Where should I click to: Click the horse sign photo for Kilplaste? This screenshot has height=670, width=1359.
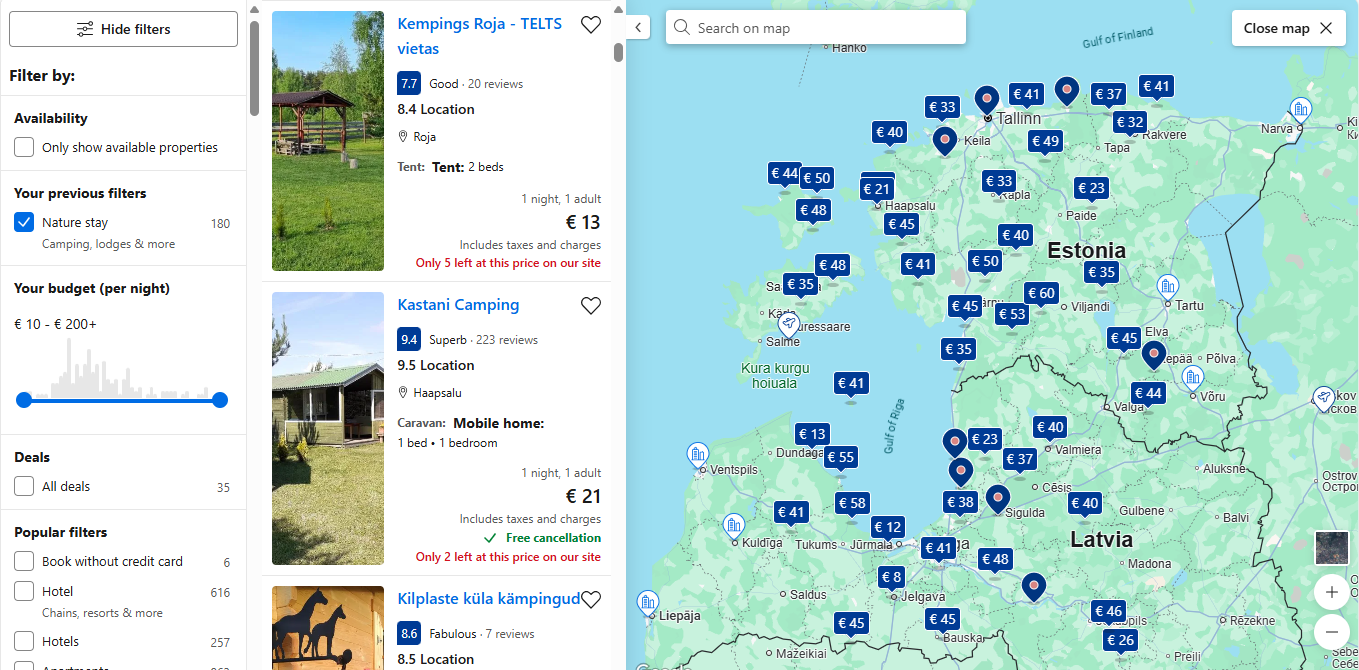pyautogui.click(x=328, y=628)
